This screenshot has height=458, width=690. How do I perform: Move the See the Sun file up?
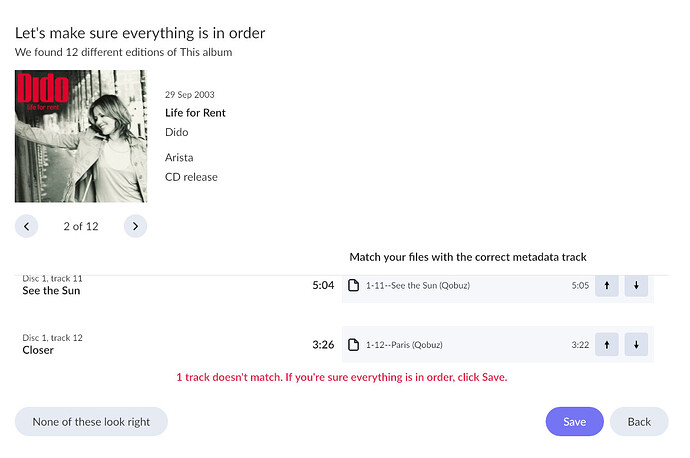[607, 286]
